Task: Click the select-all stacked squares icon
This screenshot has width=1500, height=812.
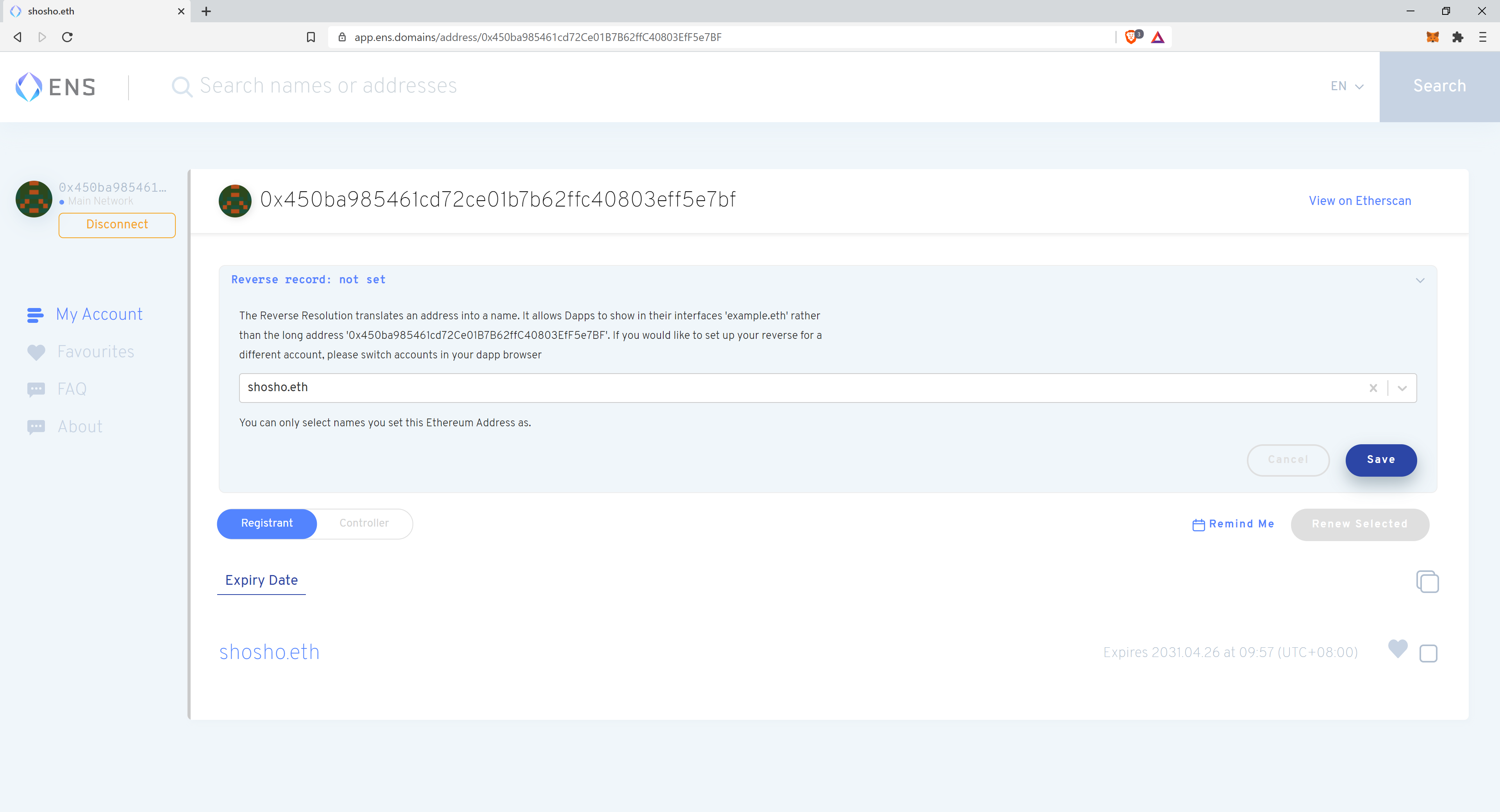Action: 1427,582
